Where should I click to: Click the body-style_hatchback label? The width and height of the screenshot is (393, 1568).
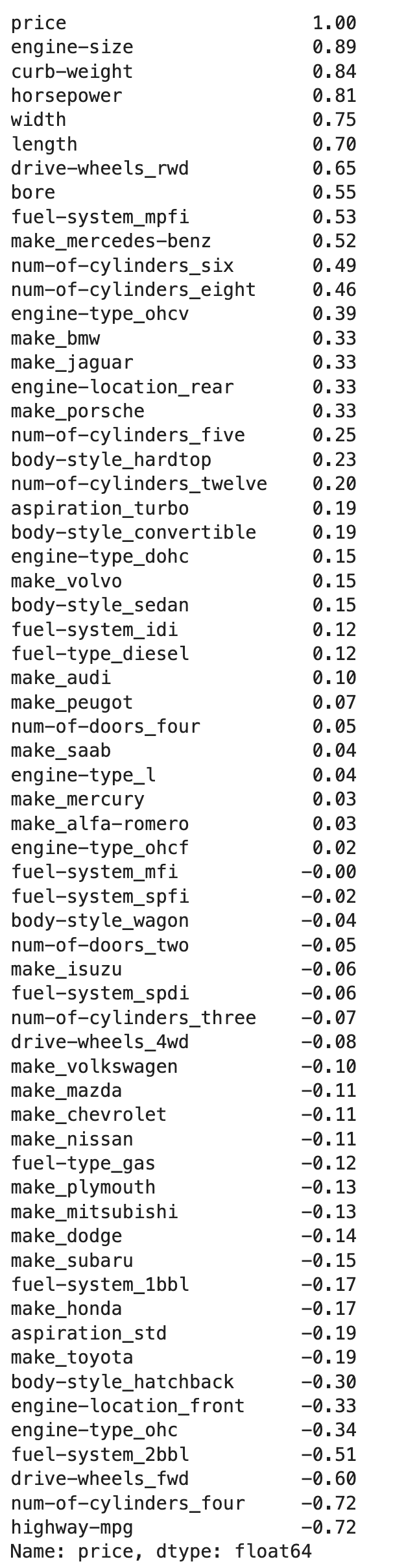click(x=122, y=1382)
